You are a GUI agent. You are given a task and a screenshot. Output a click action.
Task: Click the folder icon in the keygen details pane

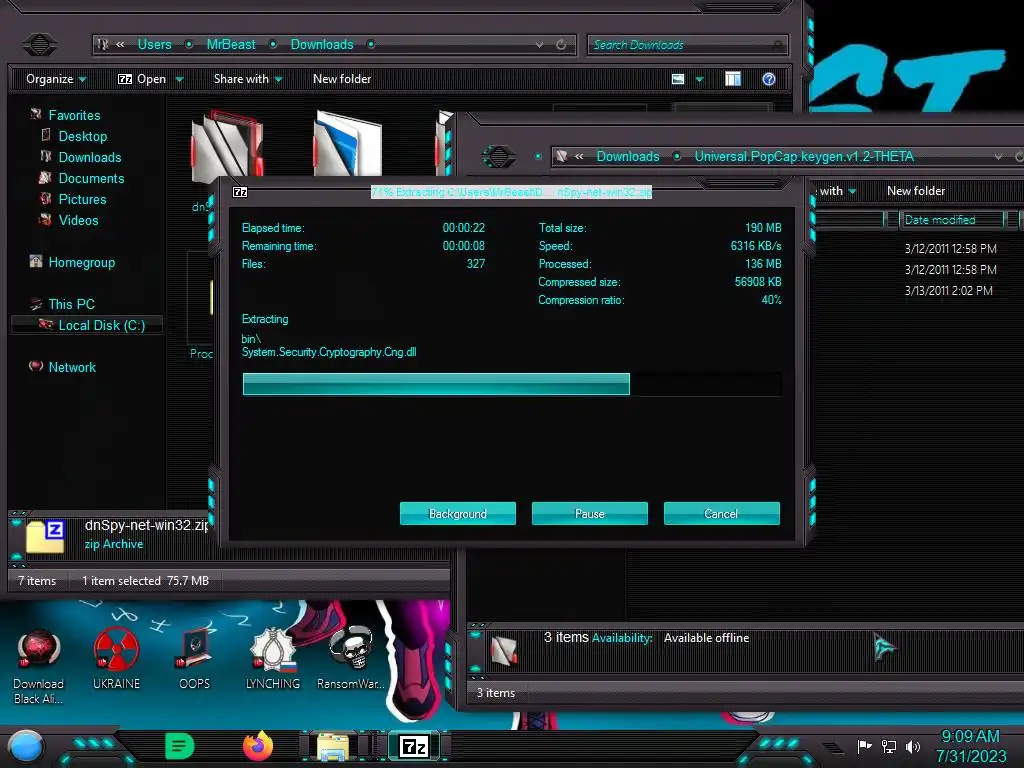coord(504,650)
